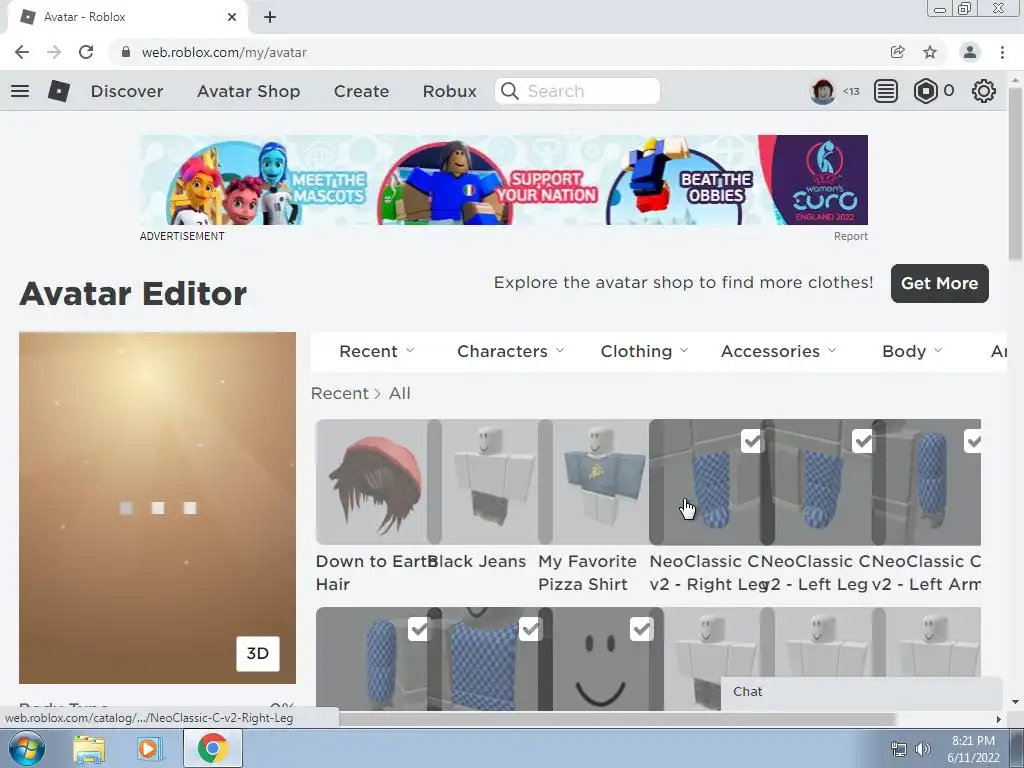1024x768 pixels.
Task: Uncheck NeoClassic C v2 Right Leg item
Action: point(752,441)
